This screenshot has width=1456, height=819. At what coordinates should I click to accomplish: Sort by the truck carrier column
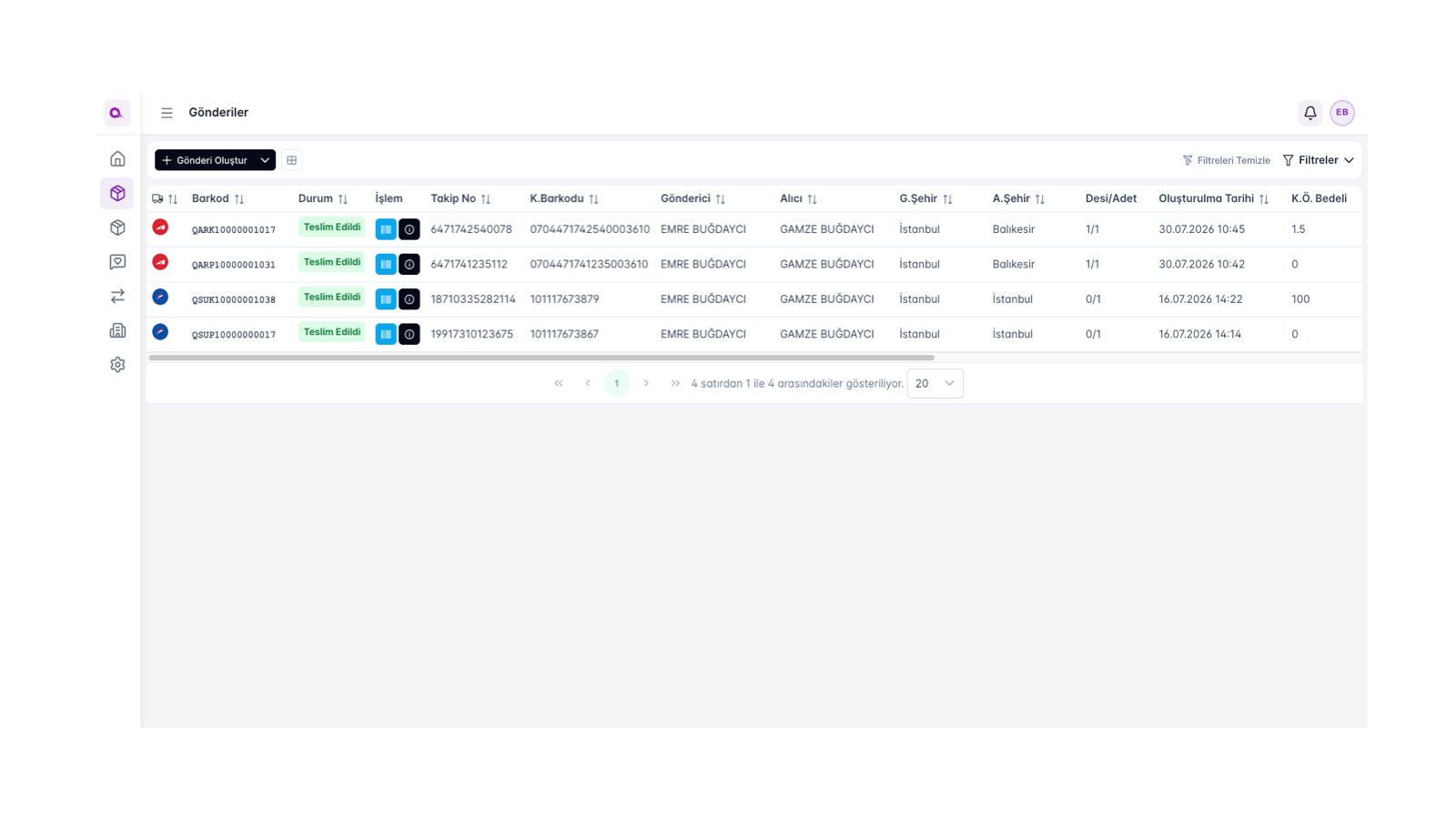point(173,199)
